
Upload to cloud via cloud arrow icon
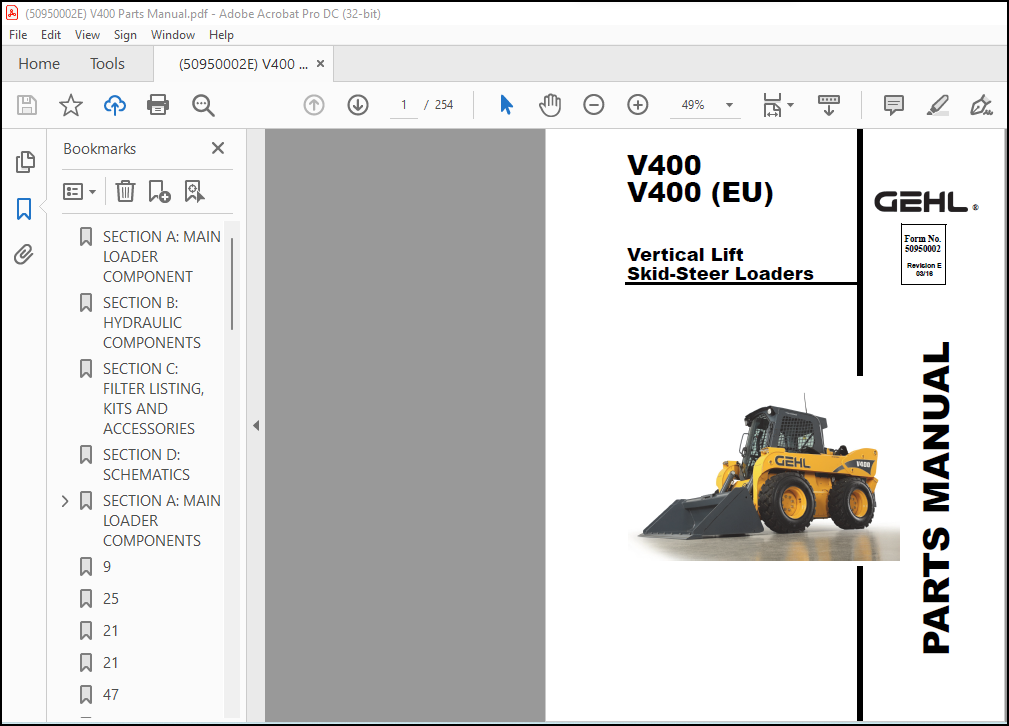point(115,105)
